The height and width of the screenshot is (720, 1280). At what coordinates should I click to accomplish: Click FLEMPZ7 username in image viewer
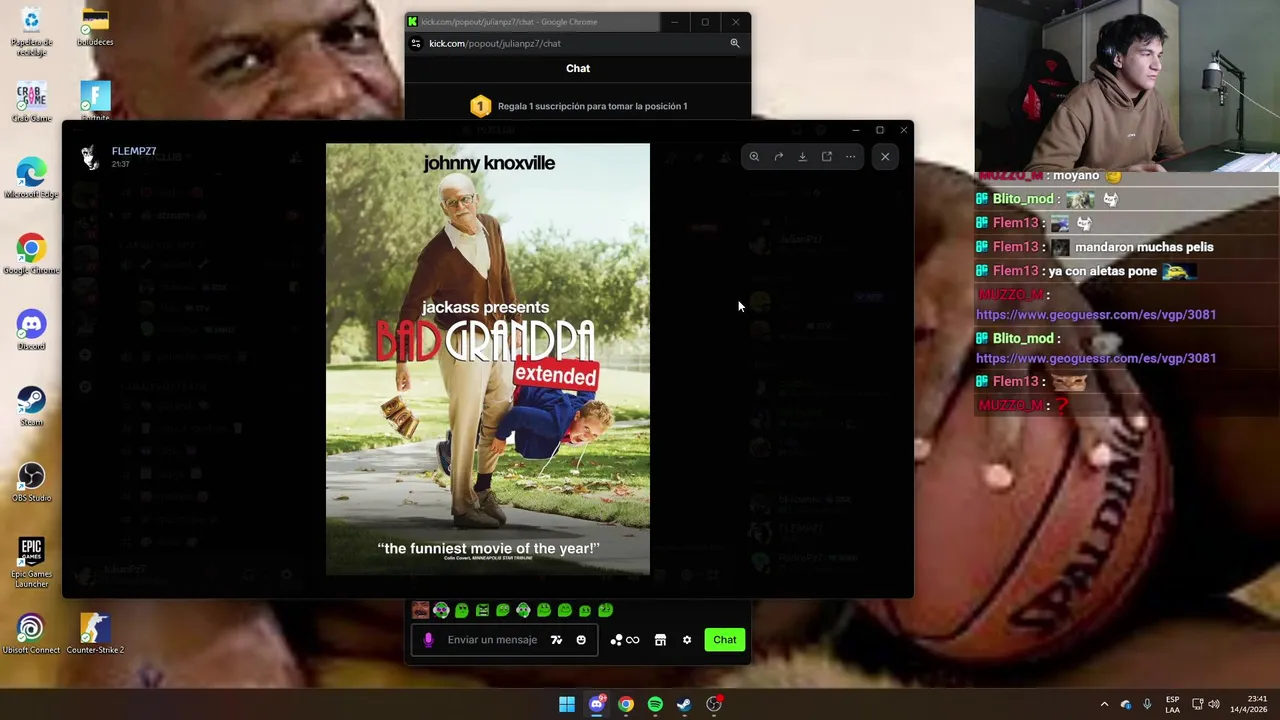tap(134, 151)
